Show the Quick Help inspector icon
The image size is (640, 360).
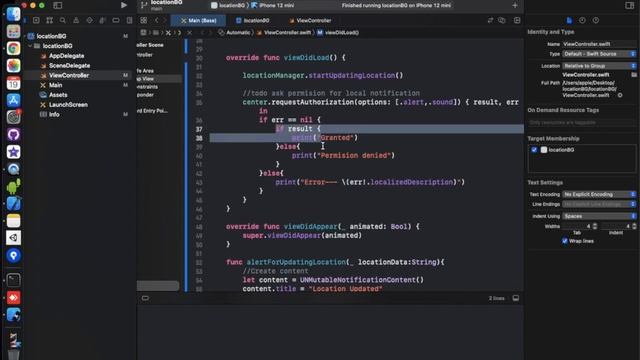[x=596, y=20]
